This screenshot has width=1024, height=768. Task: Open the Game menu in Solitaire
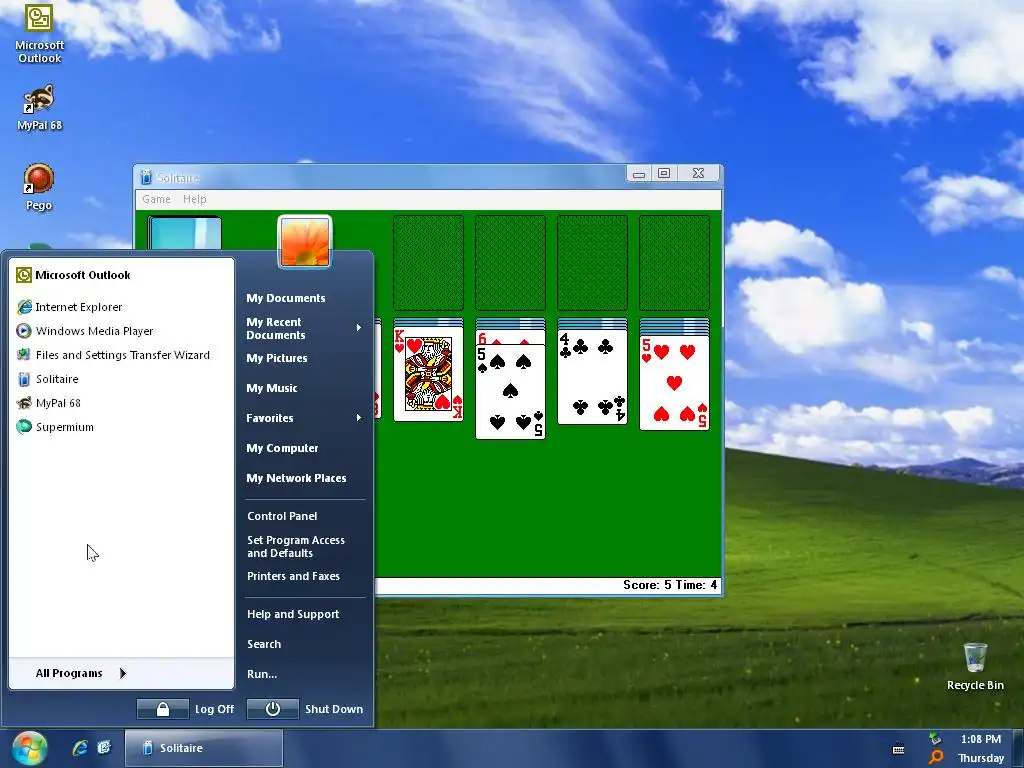tap(156, 199)
